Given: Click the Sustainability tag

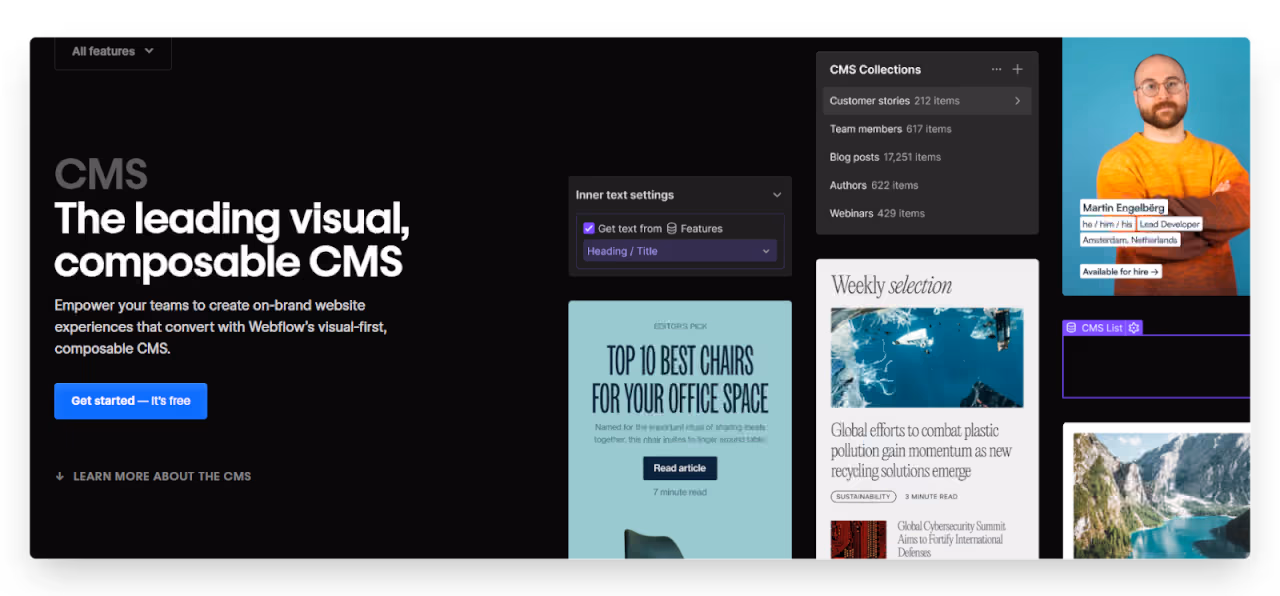Looking at the screenshot, I should coord(863,497).
